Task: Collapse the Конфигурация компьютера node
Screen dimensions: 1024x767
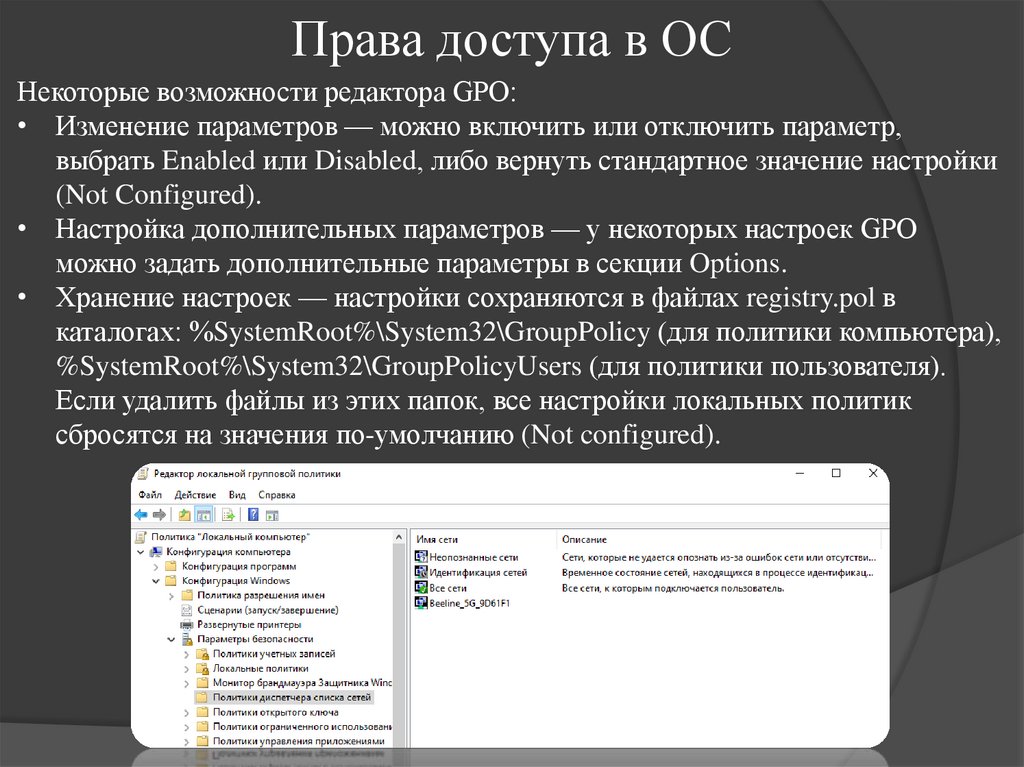Action: (139, 552)
